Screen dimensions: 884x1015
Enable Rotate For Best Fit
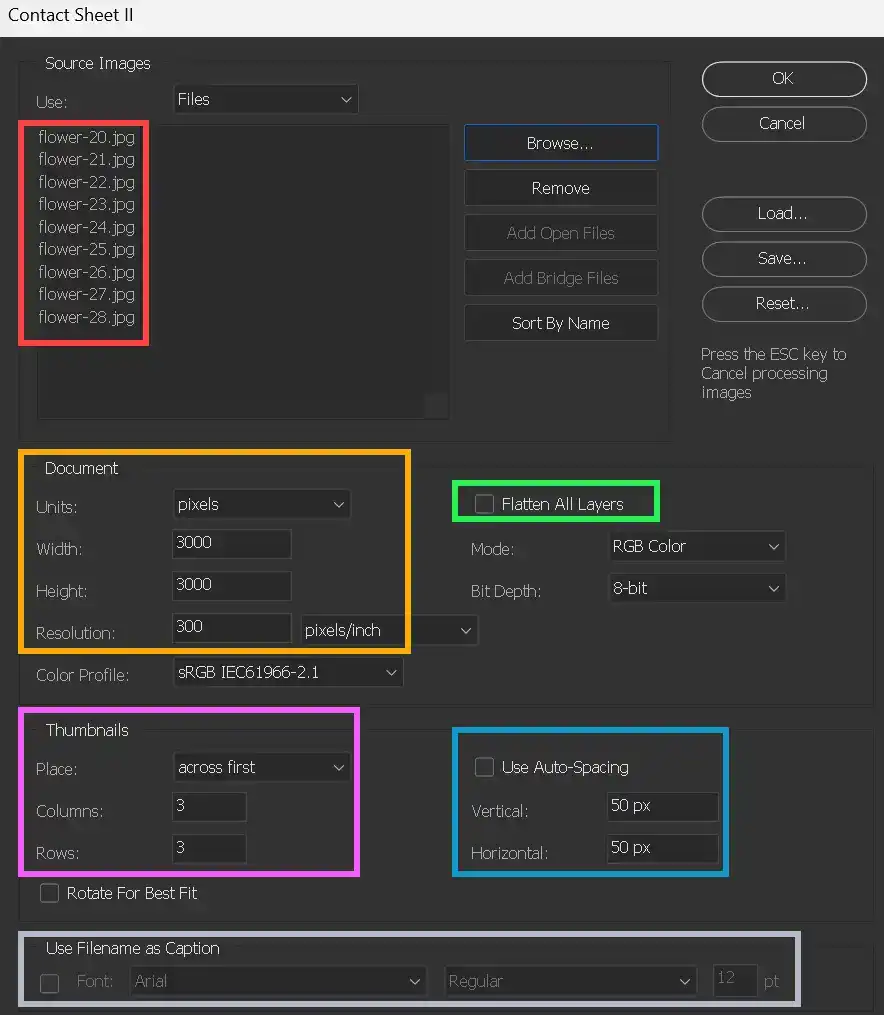coord(49,893)
